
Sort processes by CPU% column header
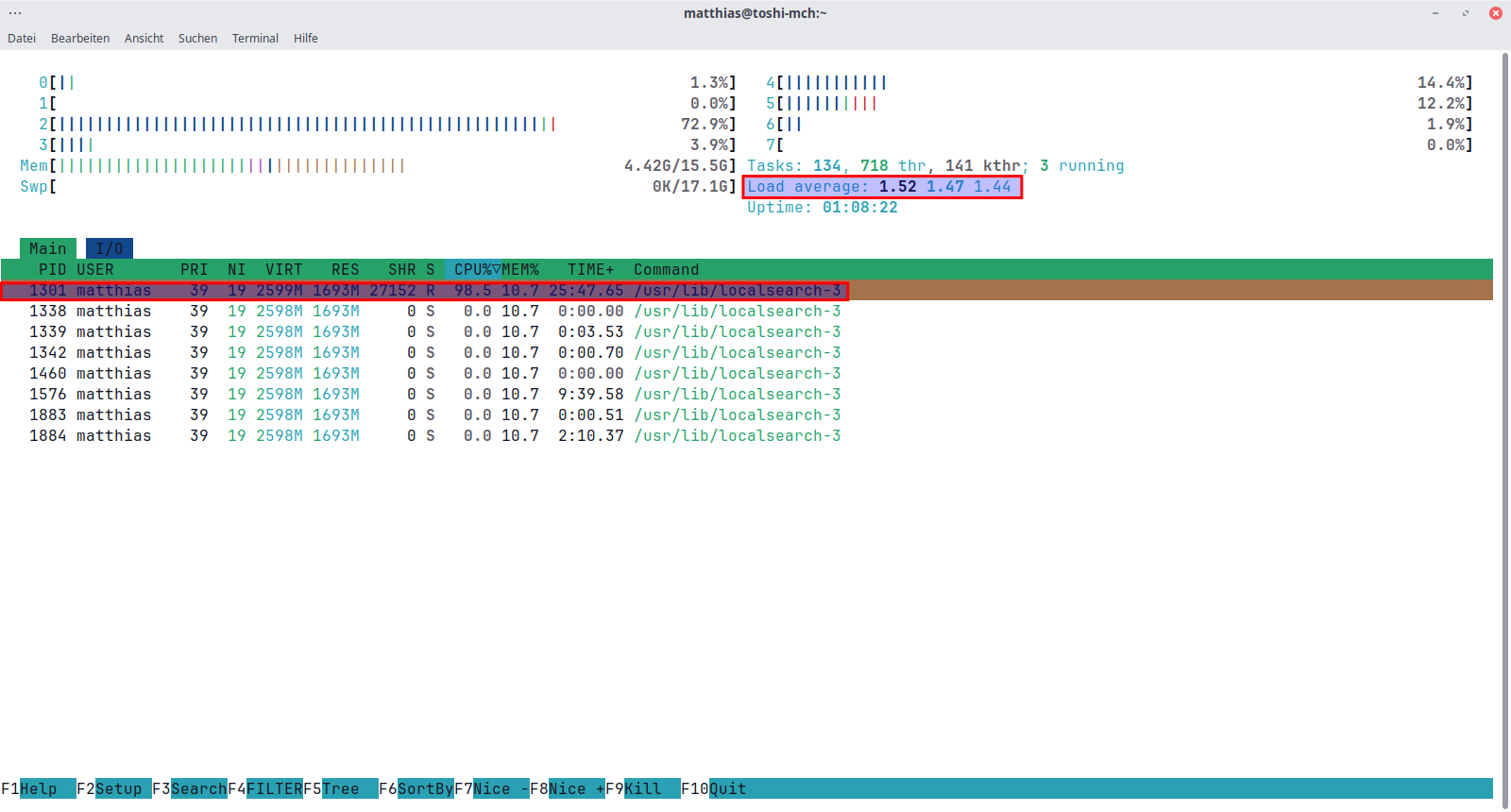(473, 270)
